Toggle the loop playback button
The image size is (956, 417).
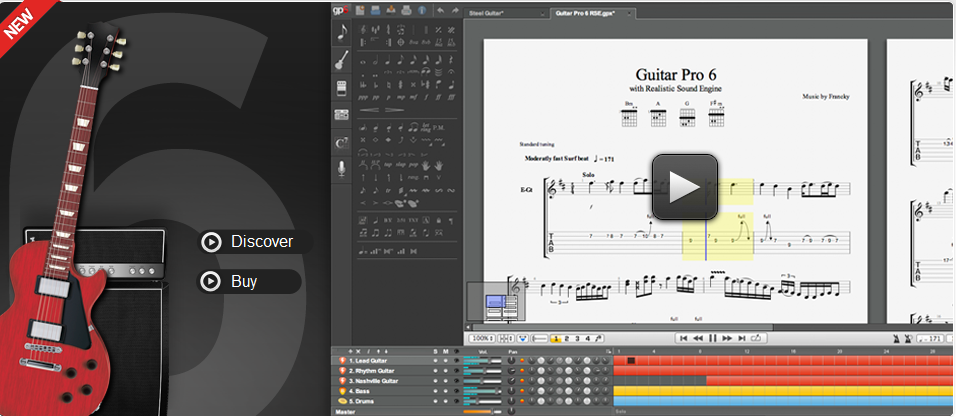[x=756, y=338]
